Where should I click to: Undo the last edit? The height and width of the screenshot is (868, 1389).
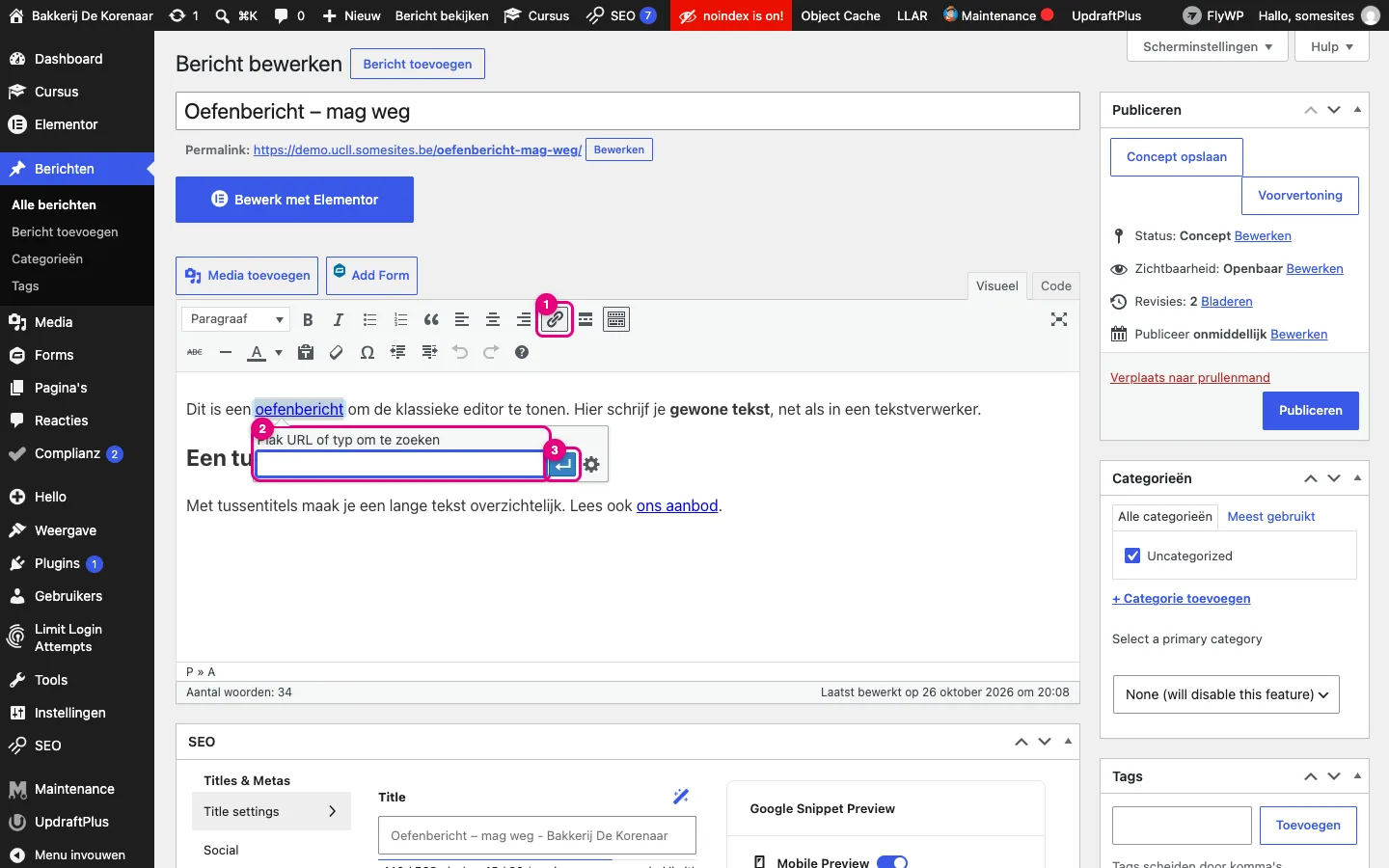click(460, 353)
